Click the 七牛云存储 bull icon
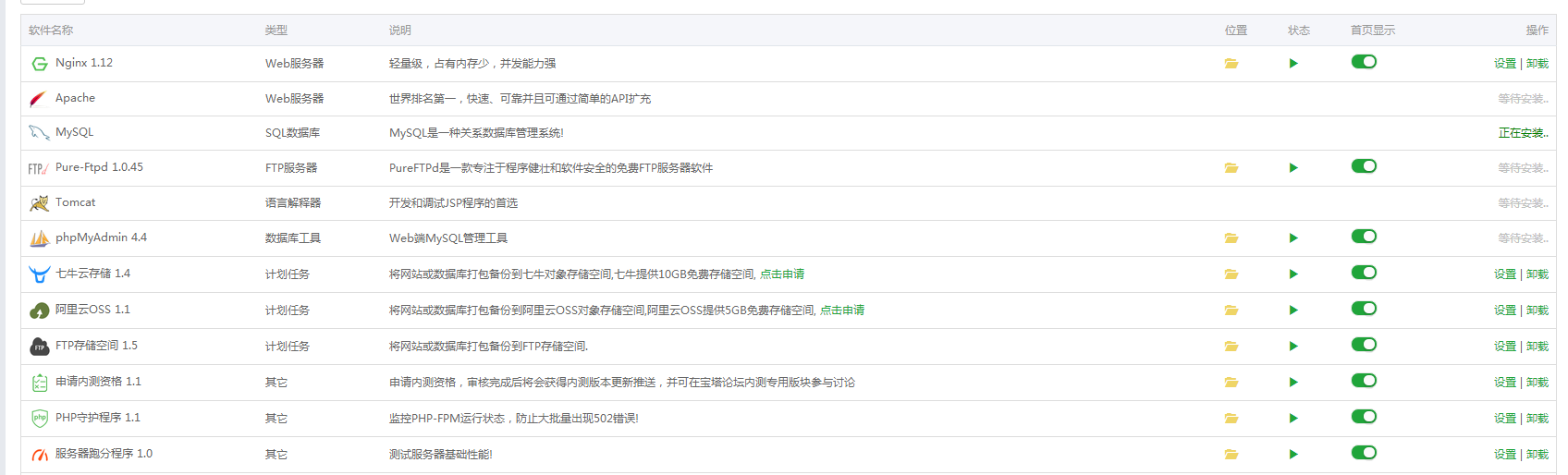1568x475 pixels. tap(39, 274)
